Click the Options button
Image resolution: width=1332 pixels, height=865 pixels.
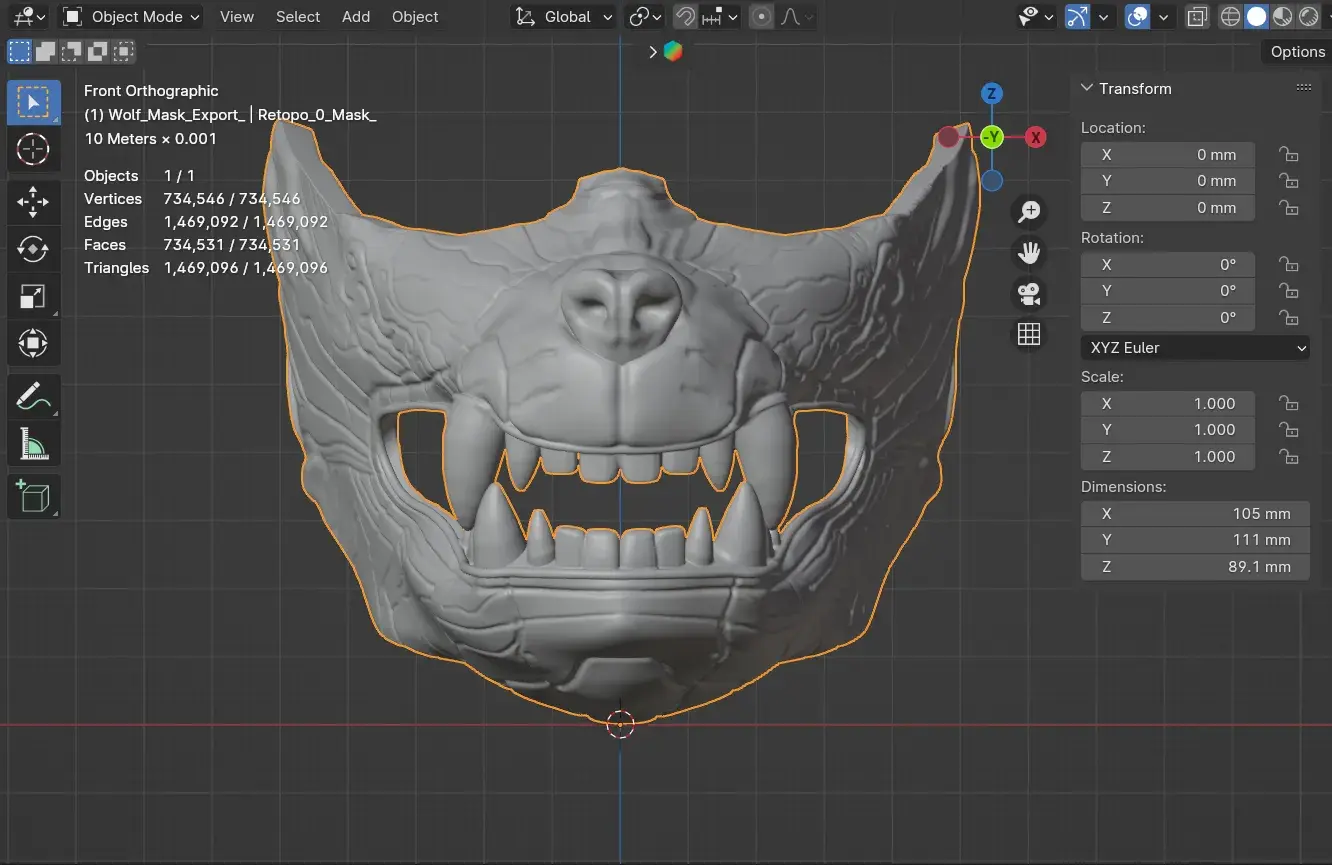click(x=1298, y=52)
